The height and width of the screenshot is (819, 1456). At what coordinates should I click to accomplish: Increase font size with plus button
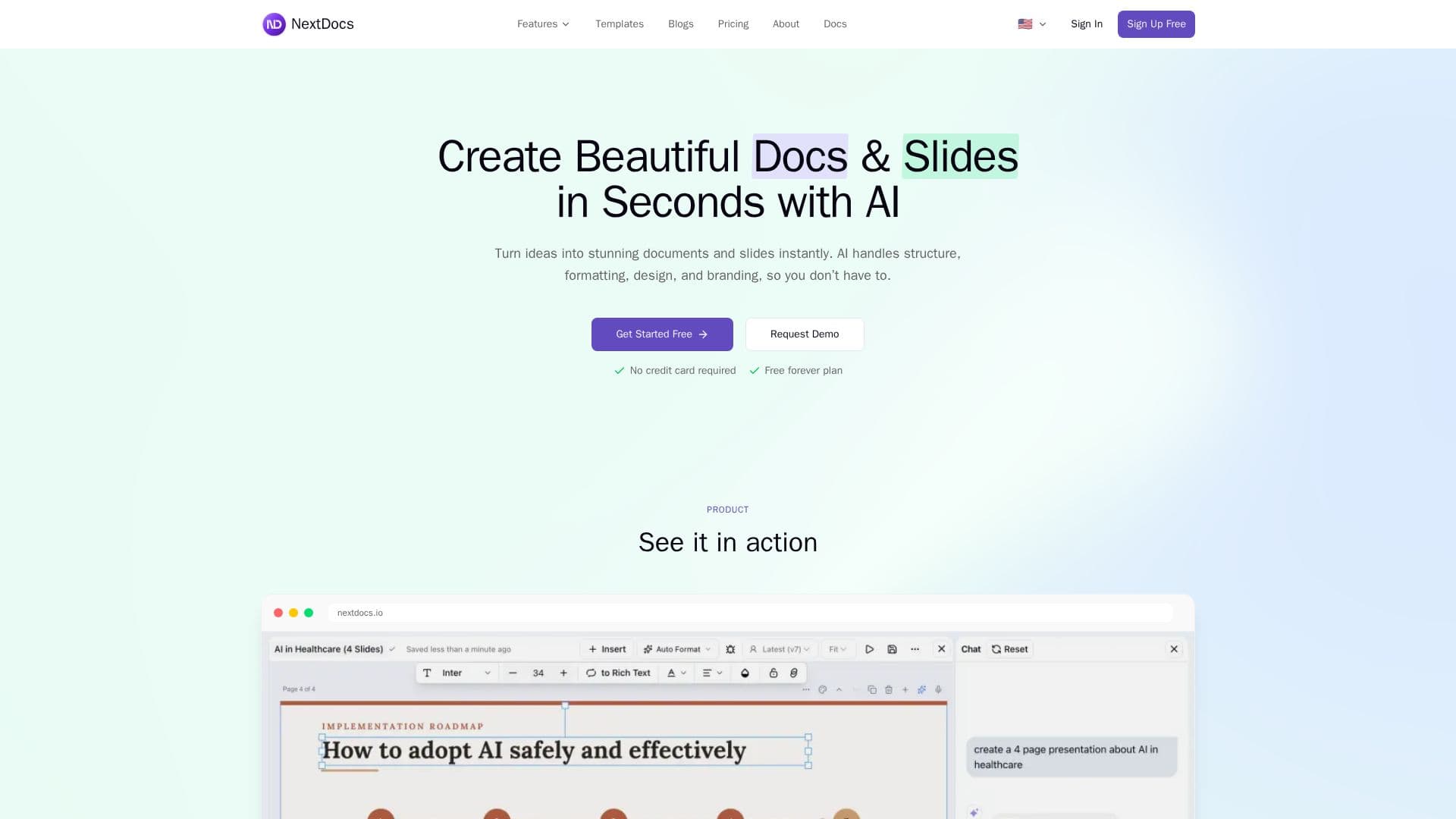coord(563,673)
